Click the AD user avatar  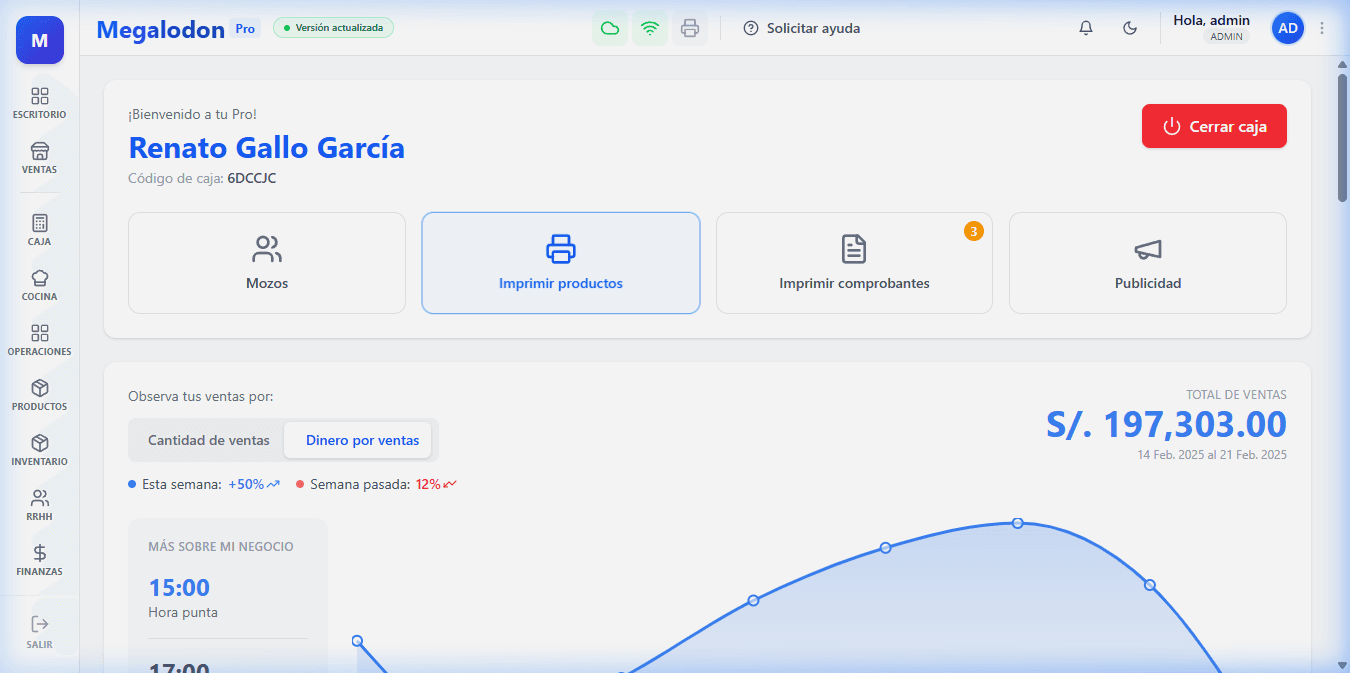(x=1287, y=28)
